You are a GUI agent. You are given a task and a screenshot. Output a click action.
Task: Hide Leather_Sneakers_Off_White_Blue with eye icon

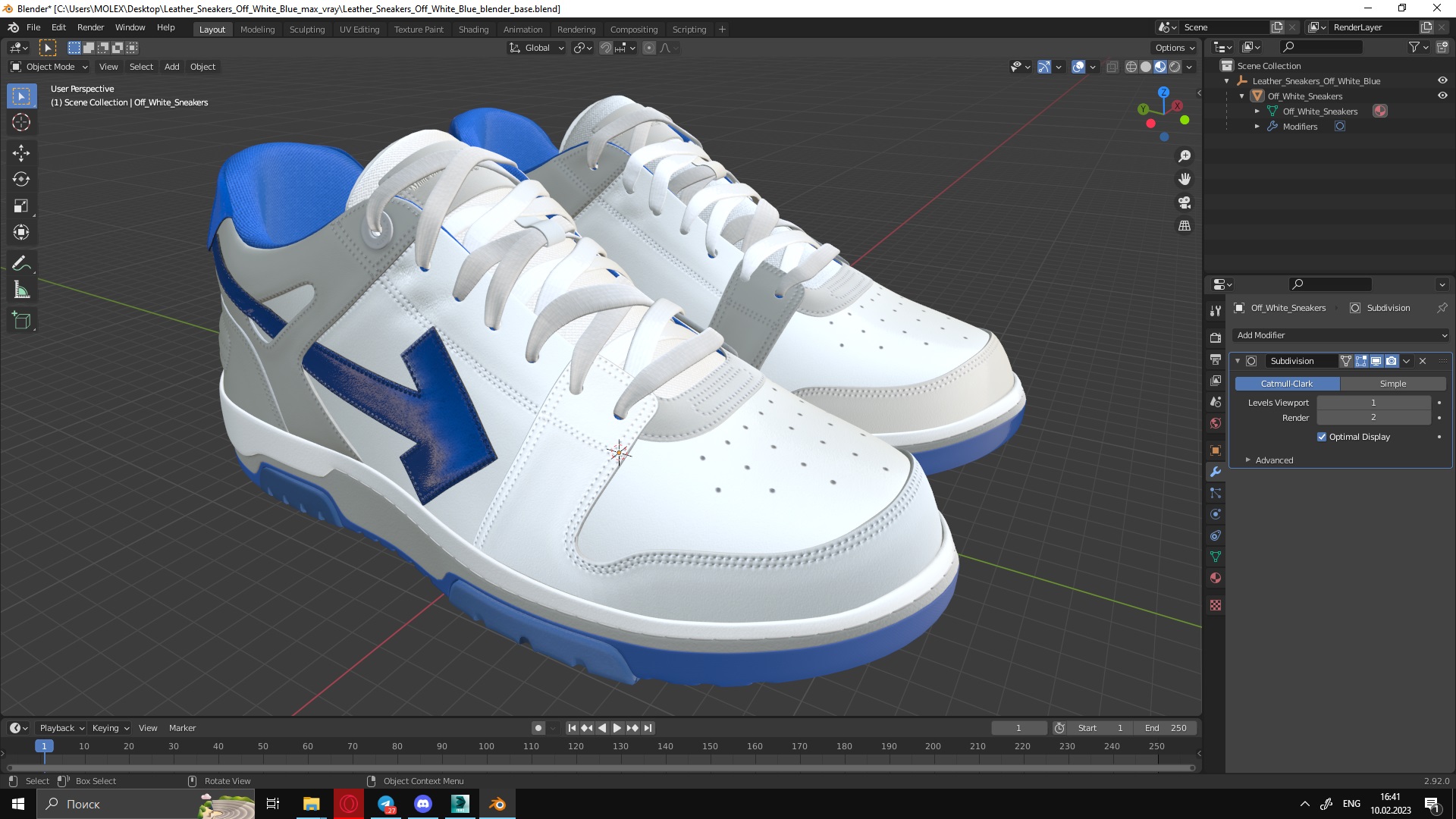[1442, 80]
